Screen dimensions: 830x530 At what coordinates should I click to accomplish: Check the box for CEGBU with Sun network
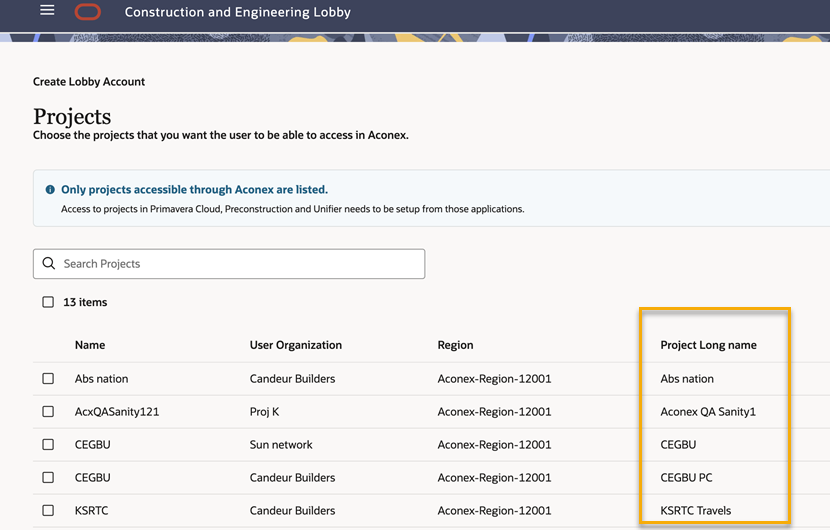tap(48, 444)
